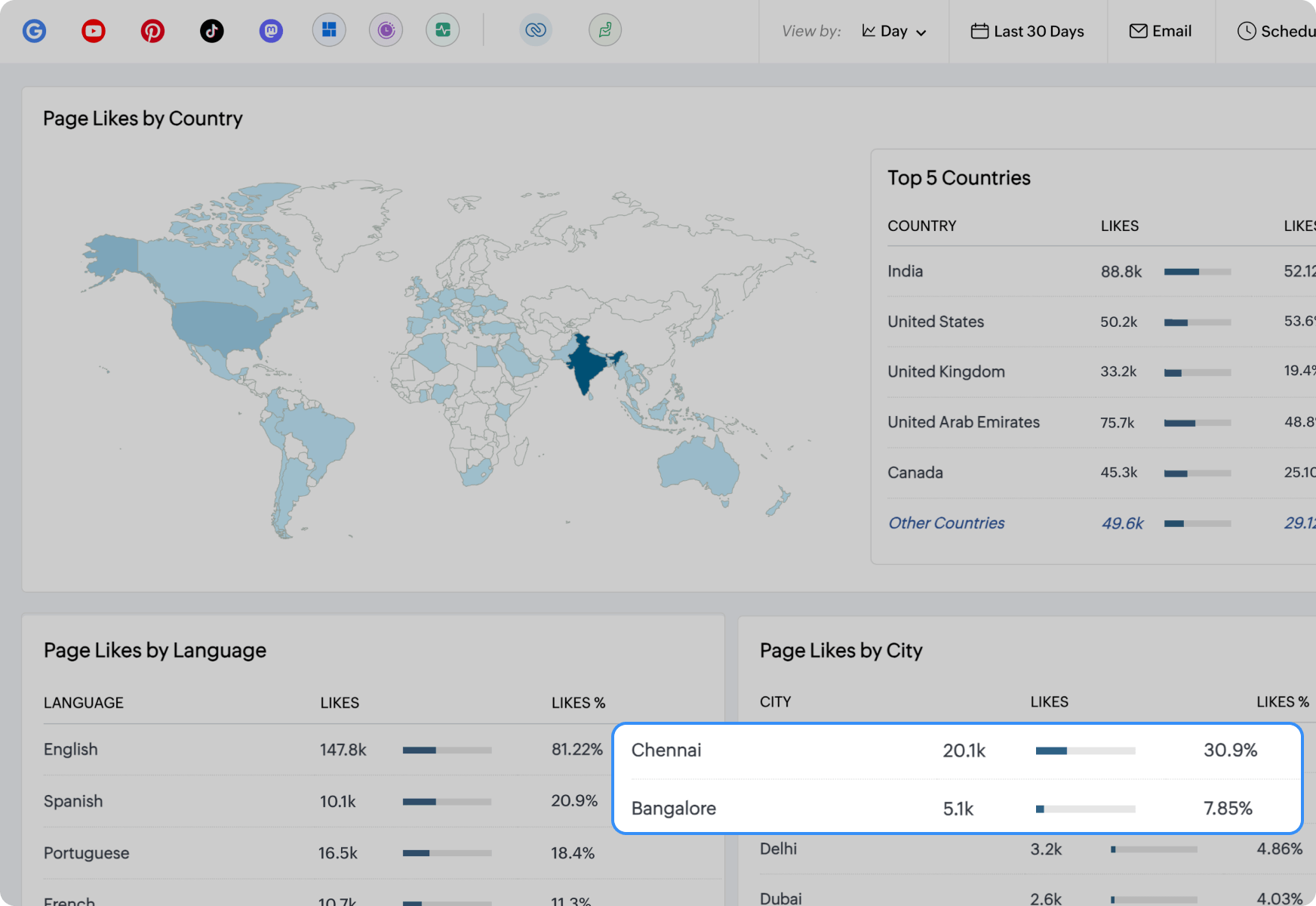Select the Google Business profile icon
The height and width of the screenshot is (906, 1316).
(34, 30)
